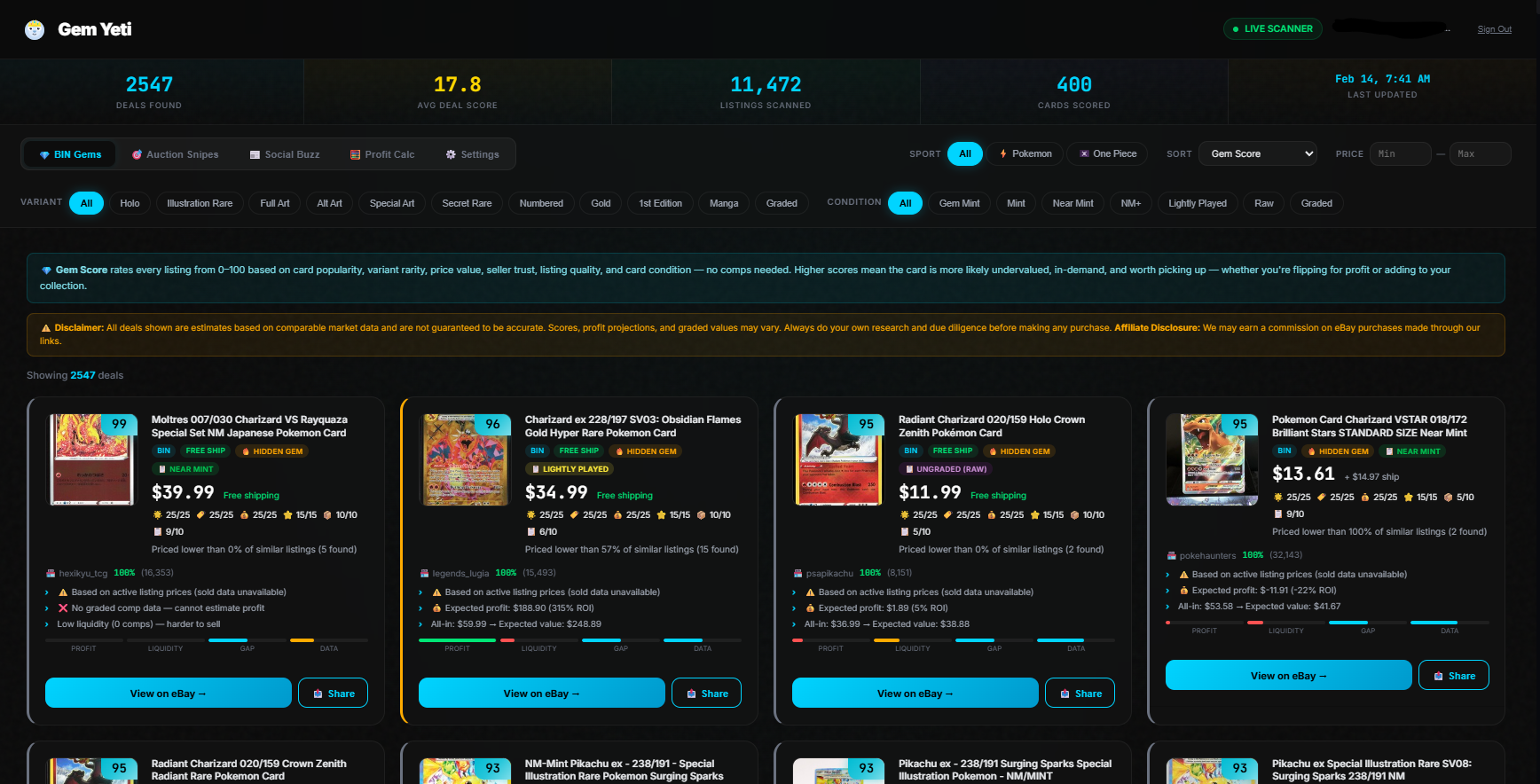Filter sport by Pokemon
The width and height of the screenshot is (1540, 784).
[1025, 153]
